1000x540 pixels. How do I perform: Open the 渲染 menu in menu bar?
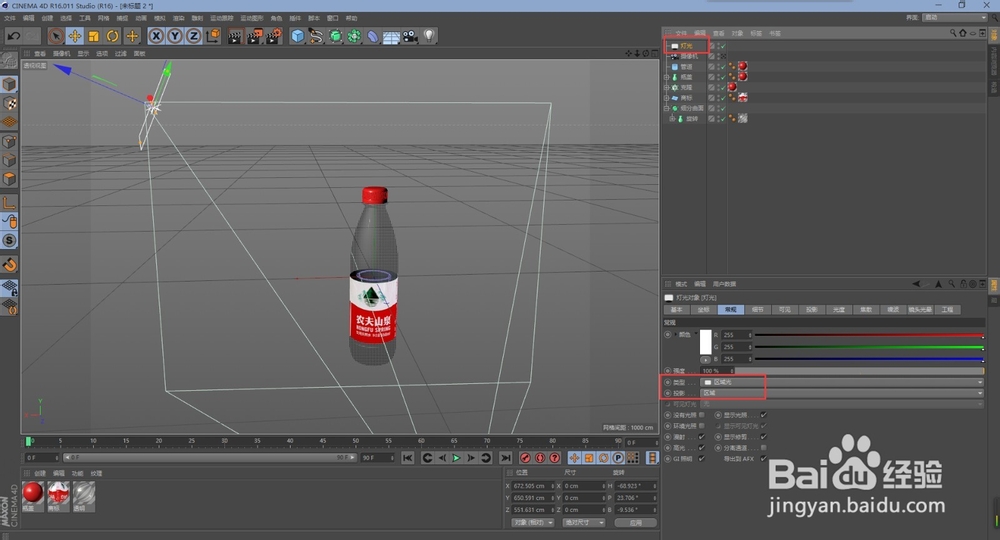pos(178,18)
